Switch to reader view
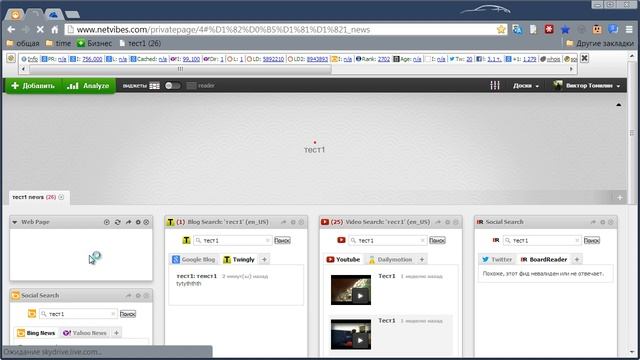The image size is (640, 360). coord(201,86)
